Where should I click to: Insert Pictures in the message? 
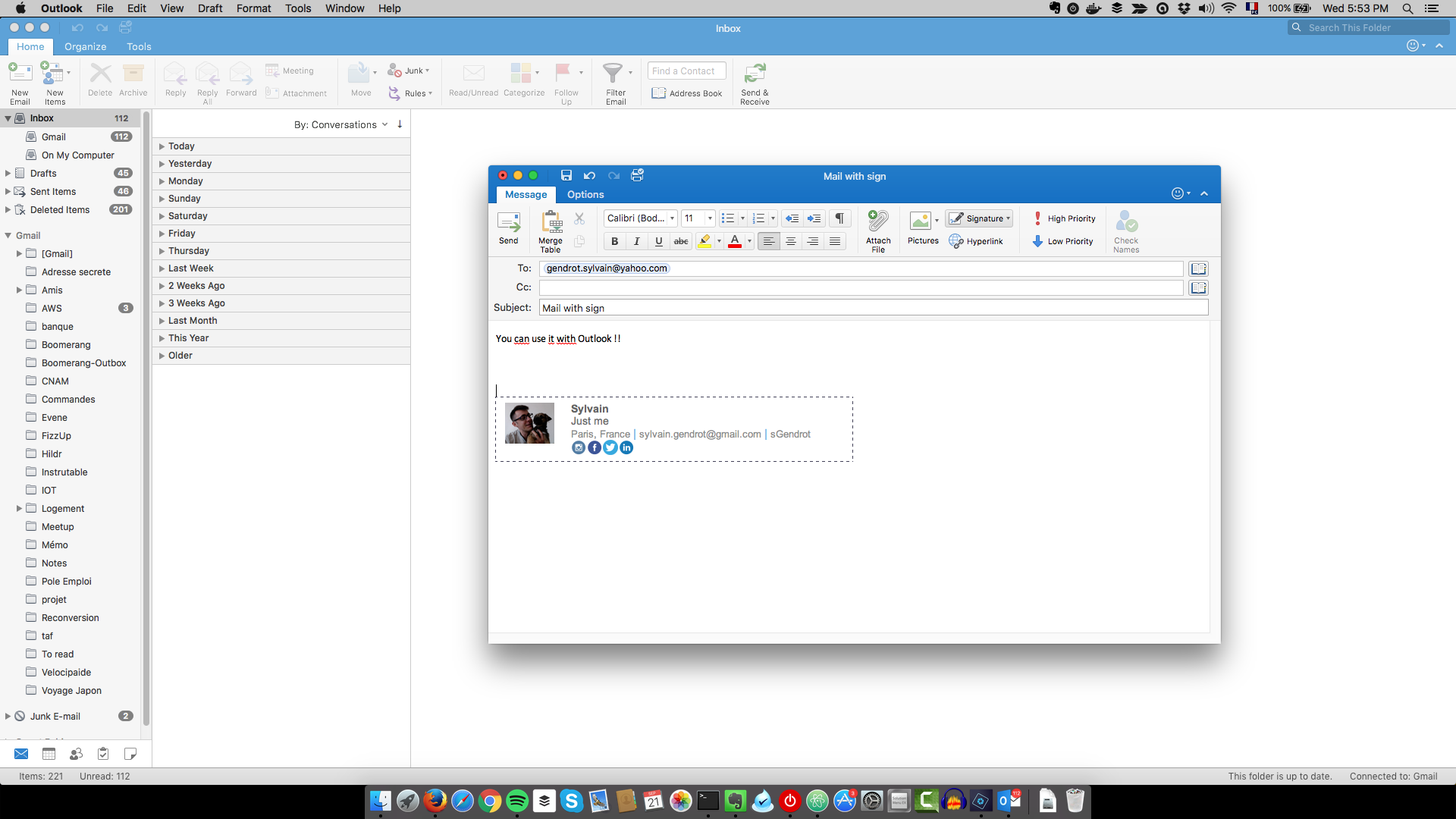click(921, 227)
